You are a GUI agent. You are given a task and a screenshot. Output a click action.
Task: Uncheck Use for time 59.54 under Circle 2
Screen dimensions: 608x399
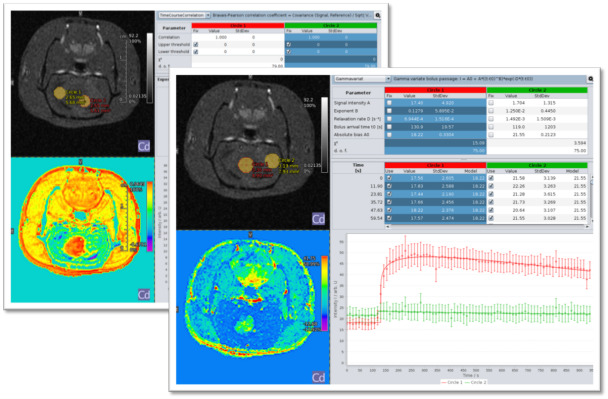coord(491,218)
